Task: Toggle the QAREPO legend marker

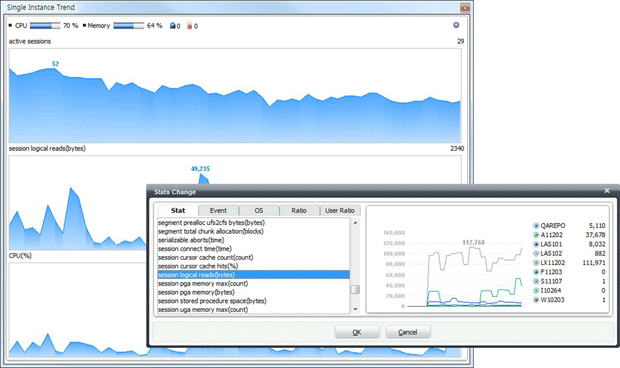Action: pos(536,226)
